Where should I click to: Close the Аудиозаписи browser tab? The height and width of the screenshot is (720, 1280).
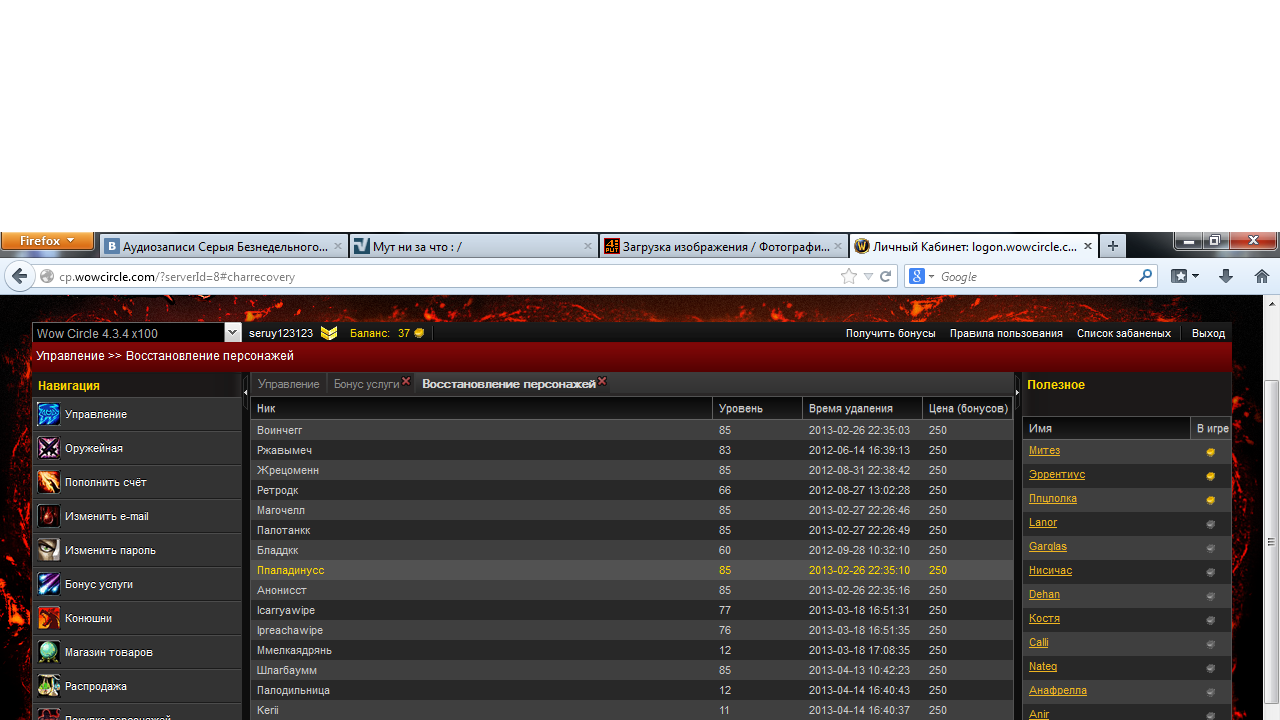point(338,246)
